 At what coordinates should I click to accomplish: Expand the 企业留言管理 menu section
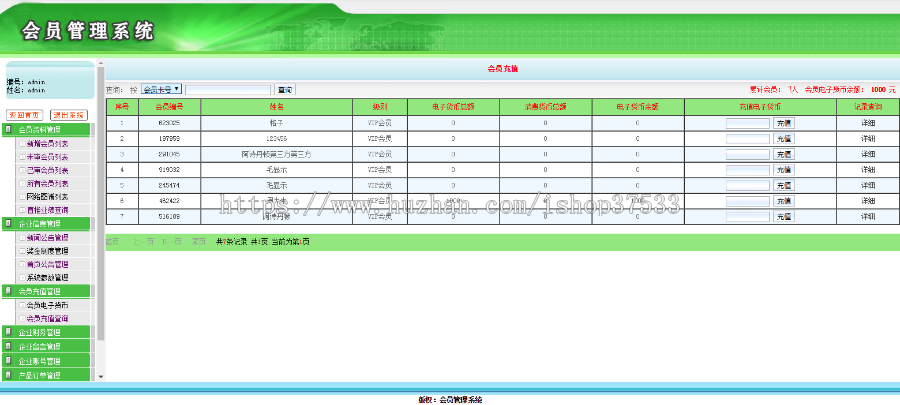click(x=46, y=346)
